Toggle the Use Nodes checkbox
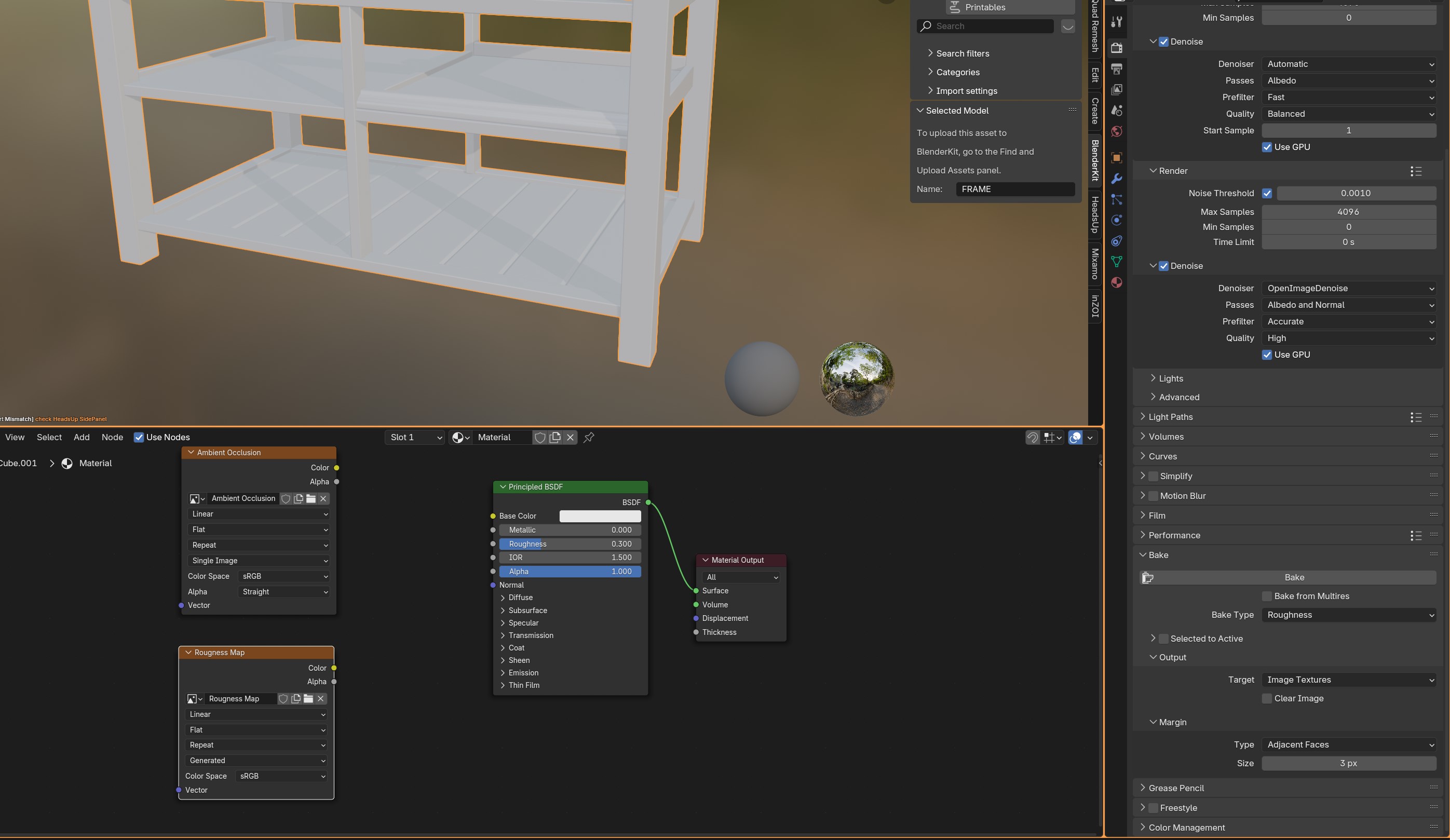 click(139, 437)
